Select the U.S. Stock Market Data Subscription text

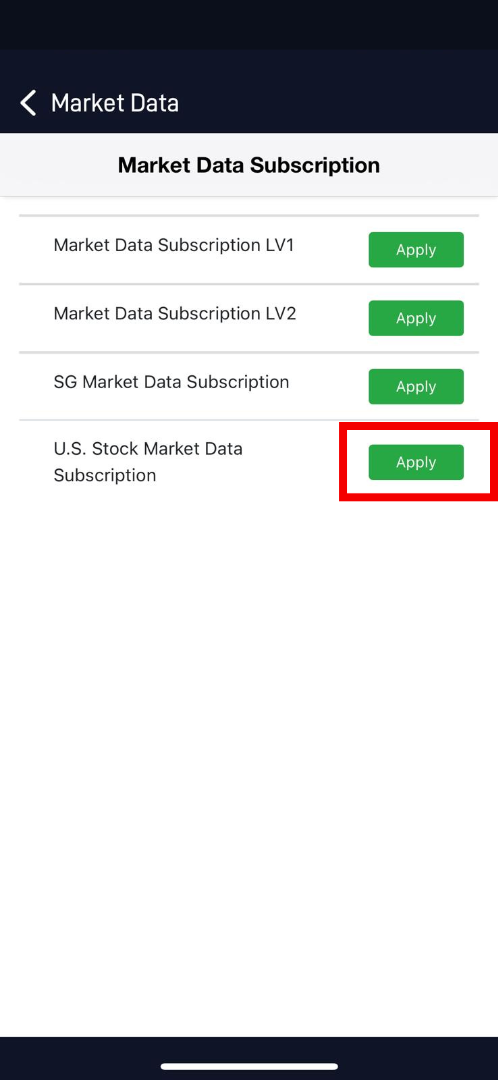pos(148,462)
